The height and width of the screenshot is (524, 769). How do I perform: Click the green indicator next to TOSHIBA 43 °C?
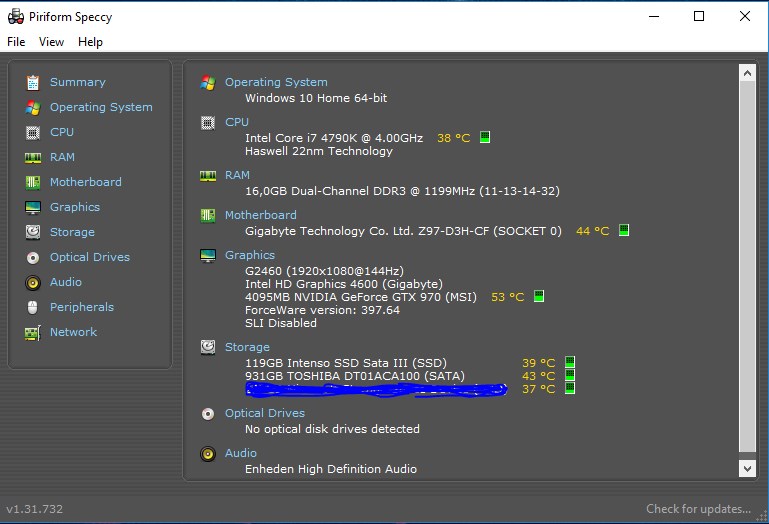coord(570,375)
